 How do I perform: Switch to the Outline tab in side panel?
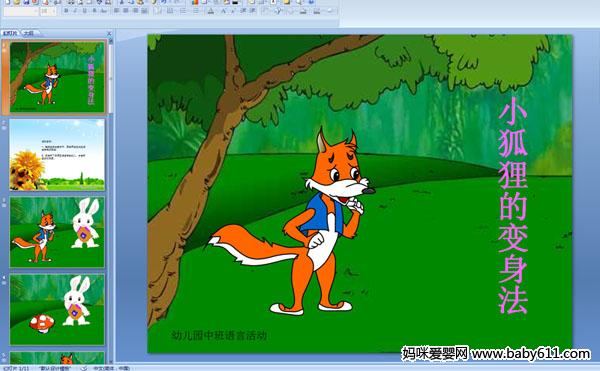29,33
